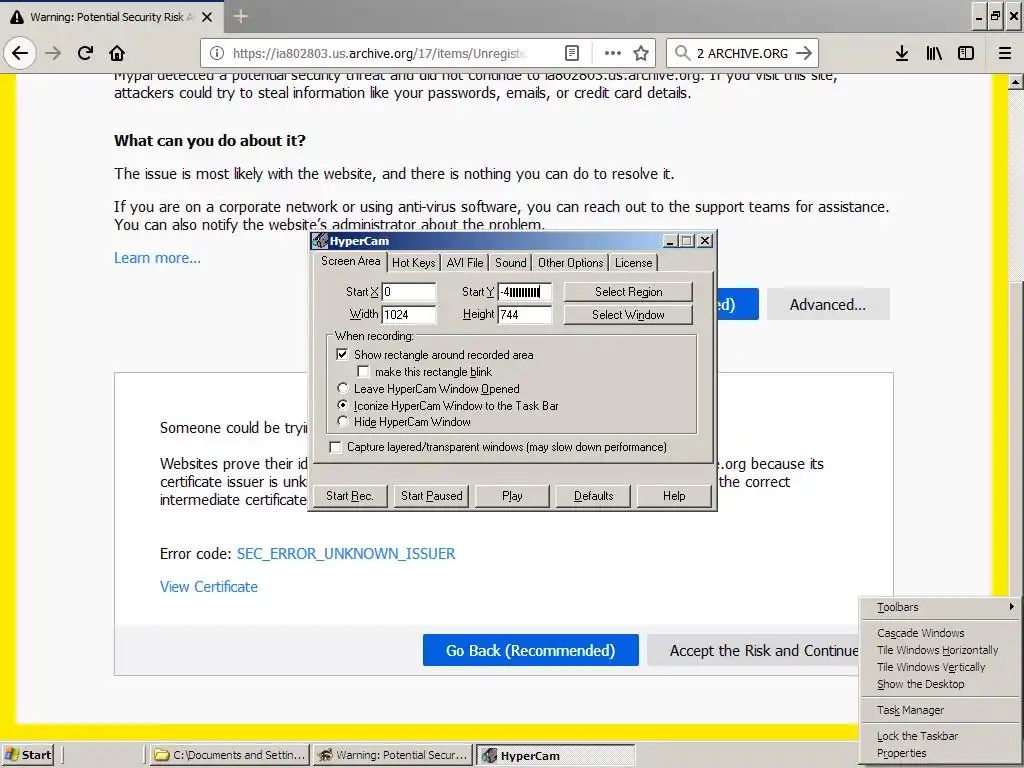The height and width of the screenshot is (768, 1024).
Task: Click the browser forward arrow
Action: [53, 53]
